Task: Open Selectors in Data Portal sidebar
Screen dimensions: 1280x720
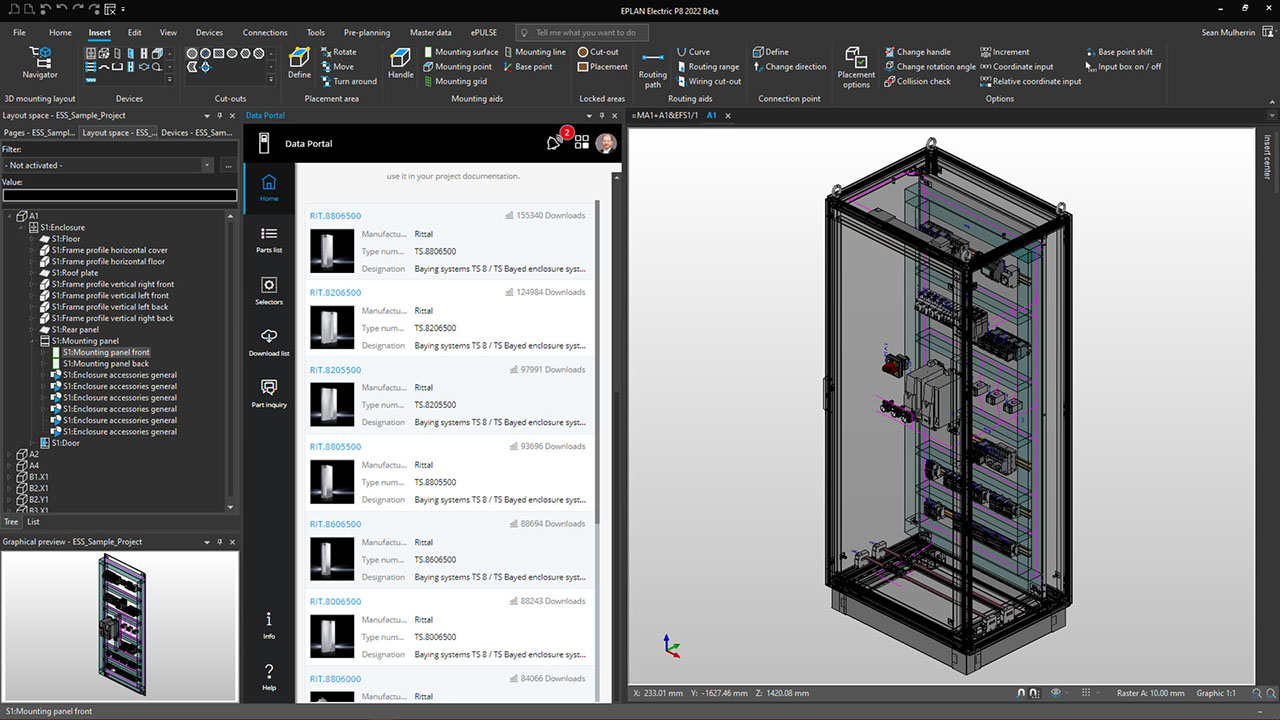Action: [268, 290]
